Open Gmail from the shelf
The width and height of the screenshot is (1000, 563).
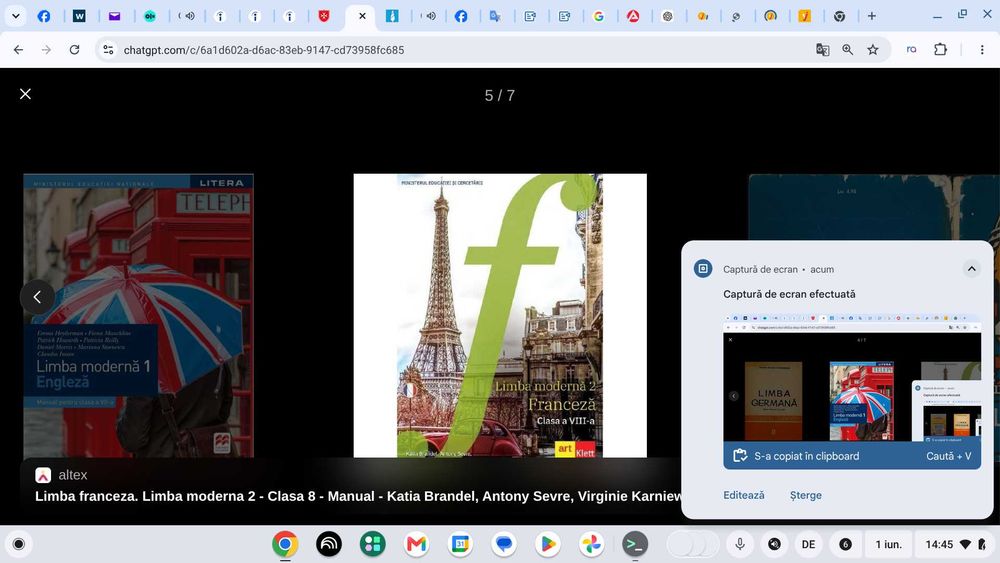click(416, 544)
